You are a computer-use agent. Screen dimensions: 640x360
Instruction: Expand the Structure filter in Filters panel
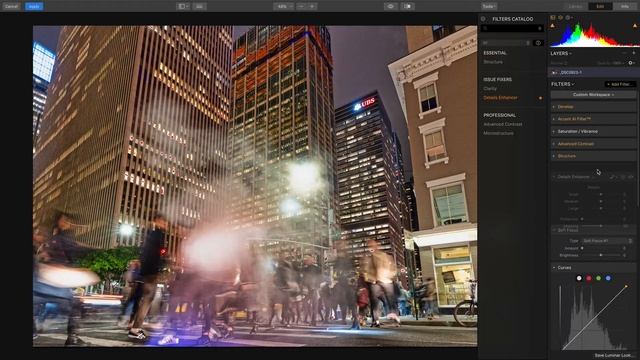[593, 156]
